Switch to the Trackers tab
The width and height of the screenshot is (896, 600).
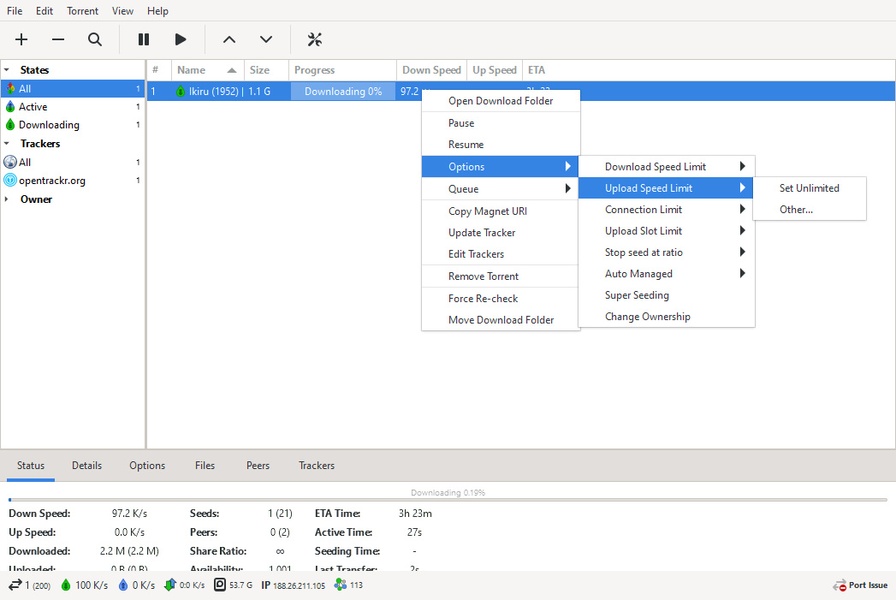coord(317,466)
